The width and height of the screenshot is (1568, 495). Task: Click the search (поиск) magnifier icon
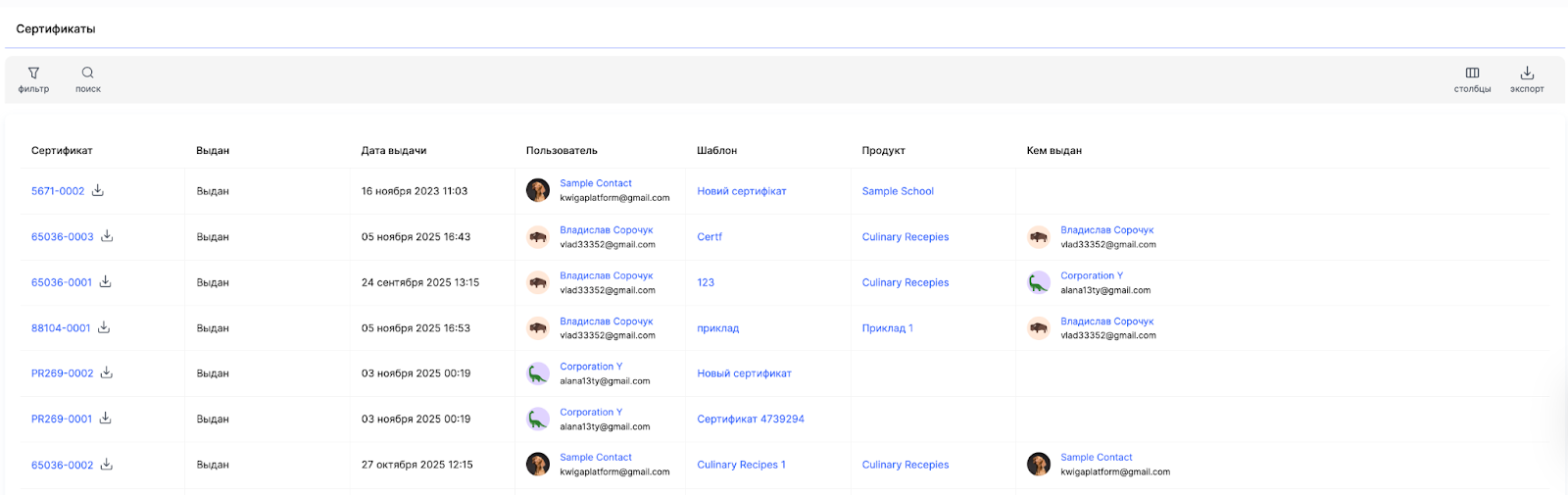(x=88, y=74)
